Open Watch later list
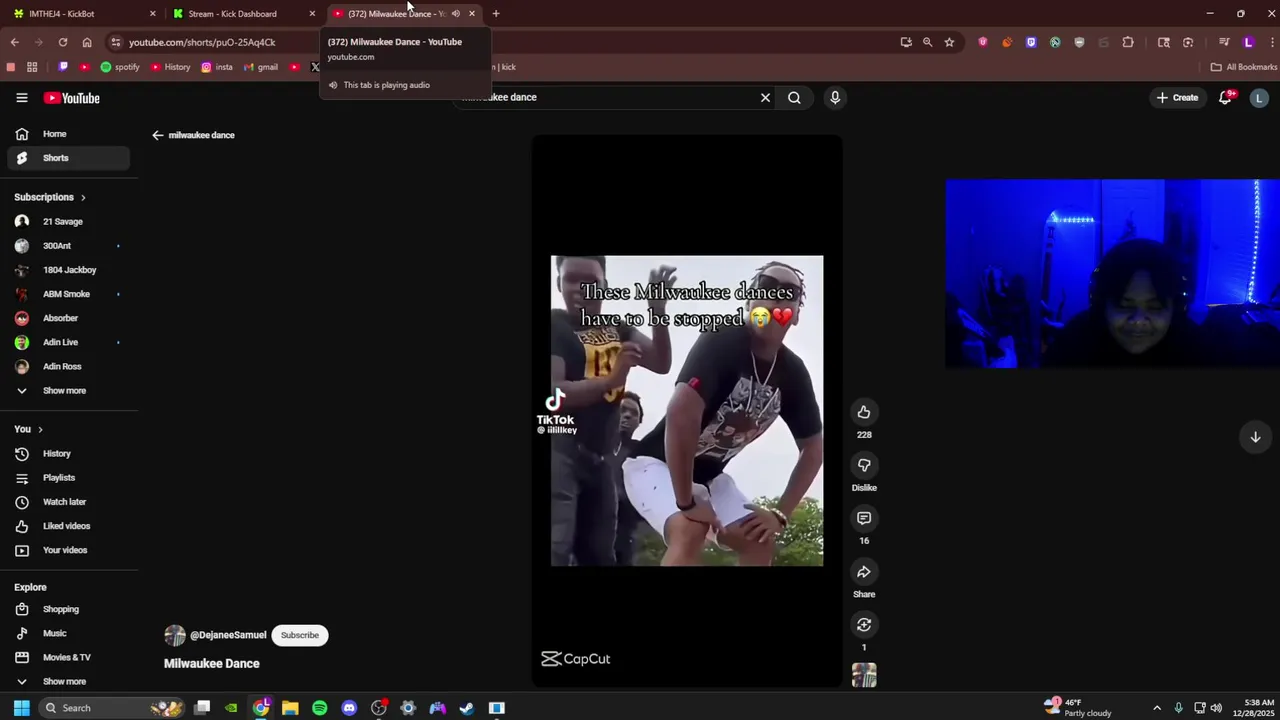The height and width of the screenshot is (720, 1280). point(68,502)
